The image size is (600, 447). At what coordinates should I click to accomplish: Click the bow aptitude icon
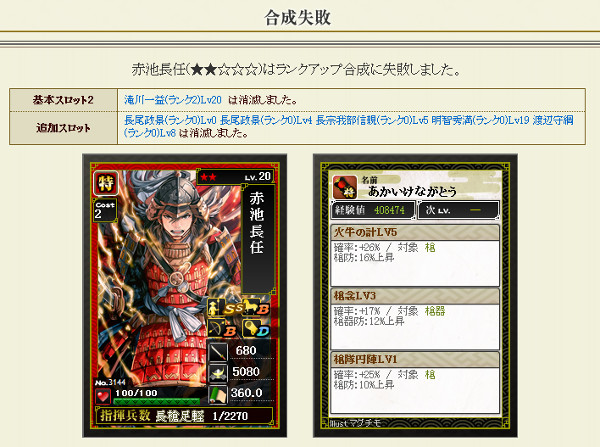point(222,328)
